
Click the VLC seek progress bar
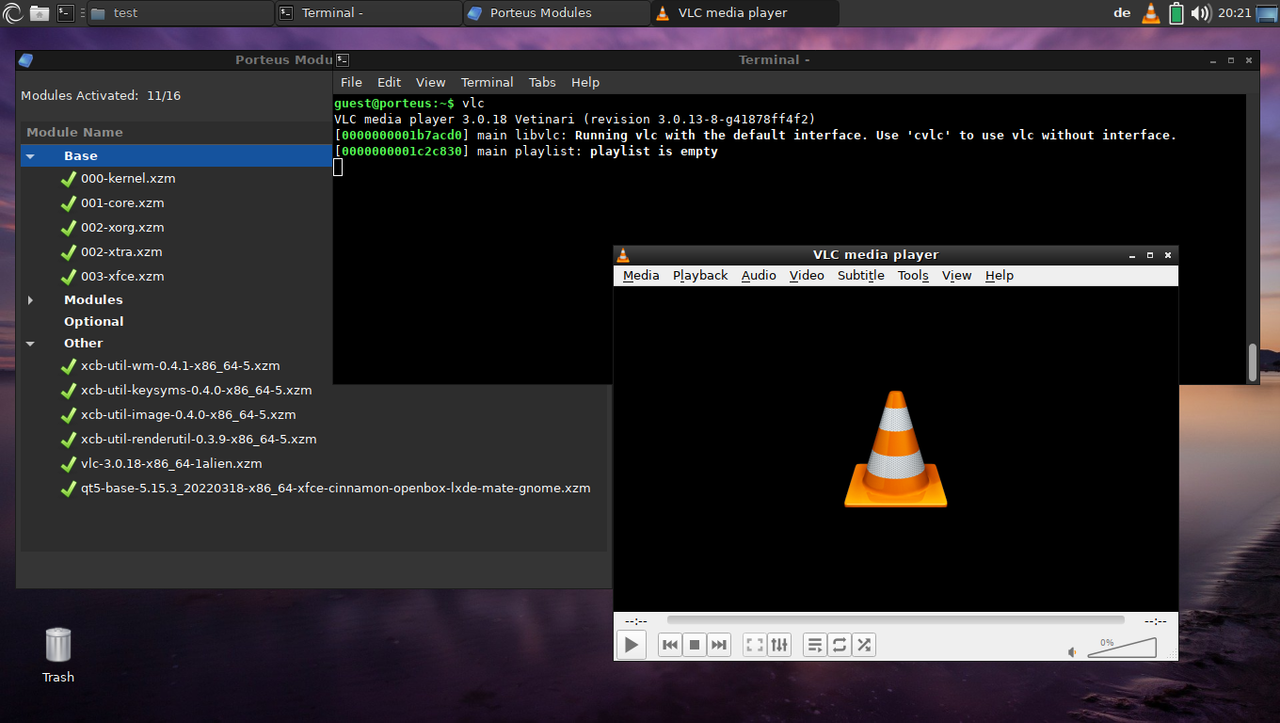895,620
